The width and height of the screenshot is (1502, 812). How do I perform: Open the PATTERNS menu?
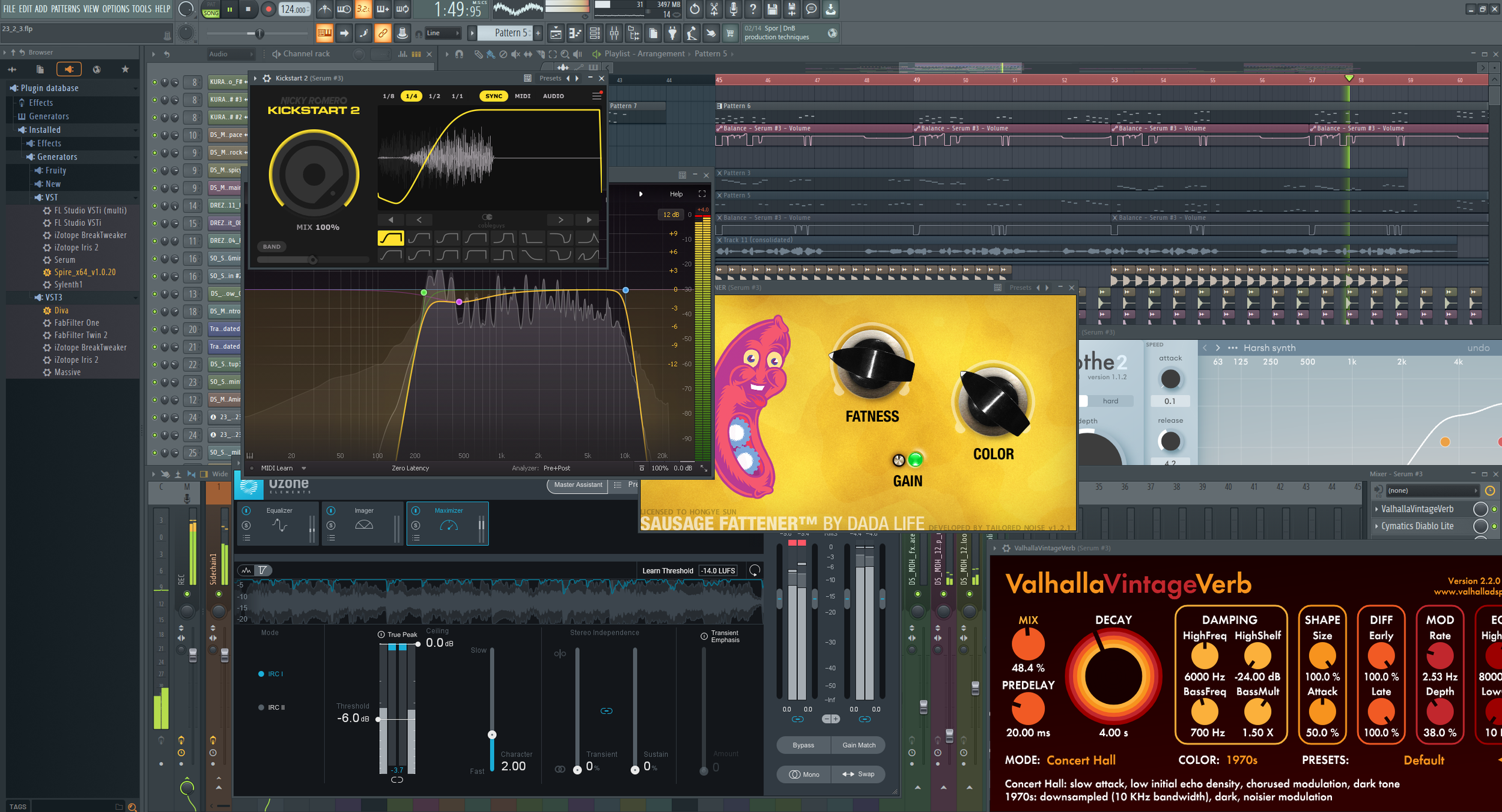pos(65,9)
